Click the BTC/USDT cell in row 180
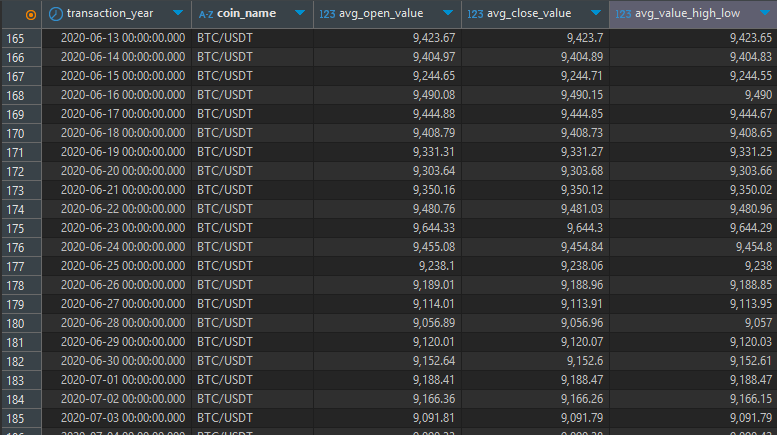The width and height of the screenshot is (777, 435). [225, 322]
